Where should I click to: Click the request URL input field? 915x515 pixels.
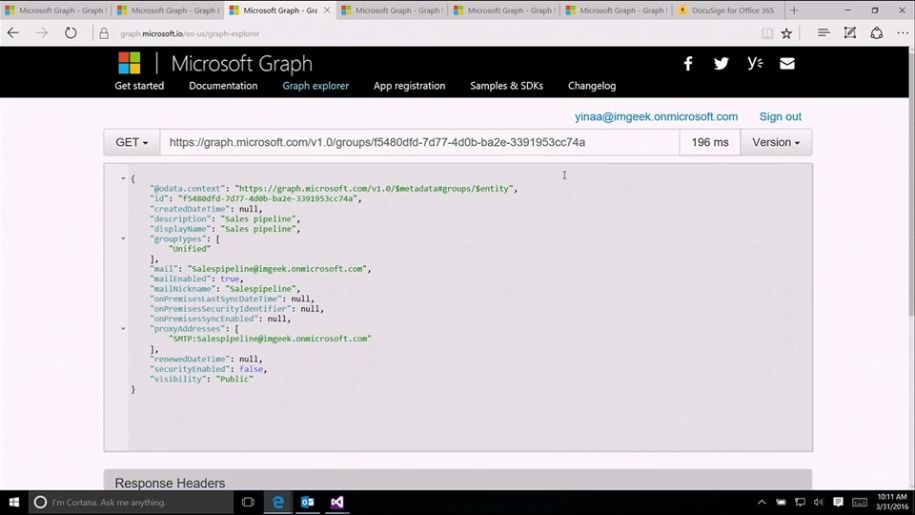420,142
